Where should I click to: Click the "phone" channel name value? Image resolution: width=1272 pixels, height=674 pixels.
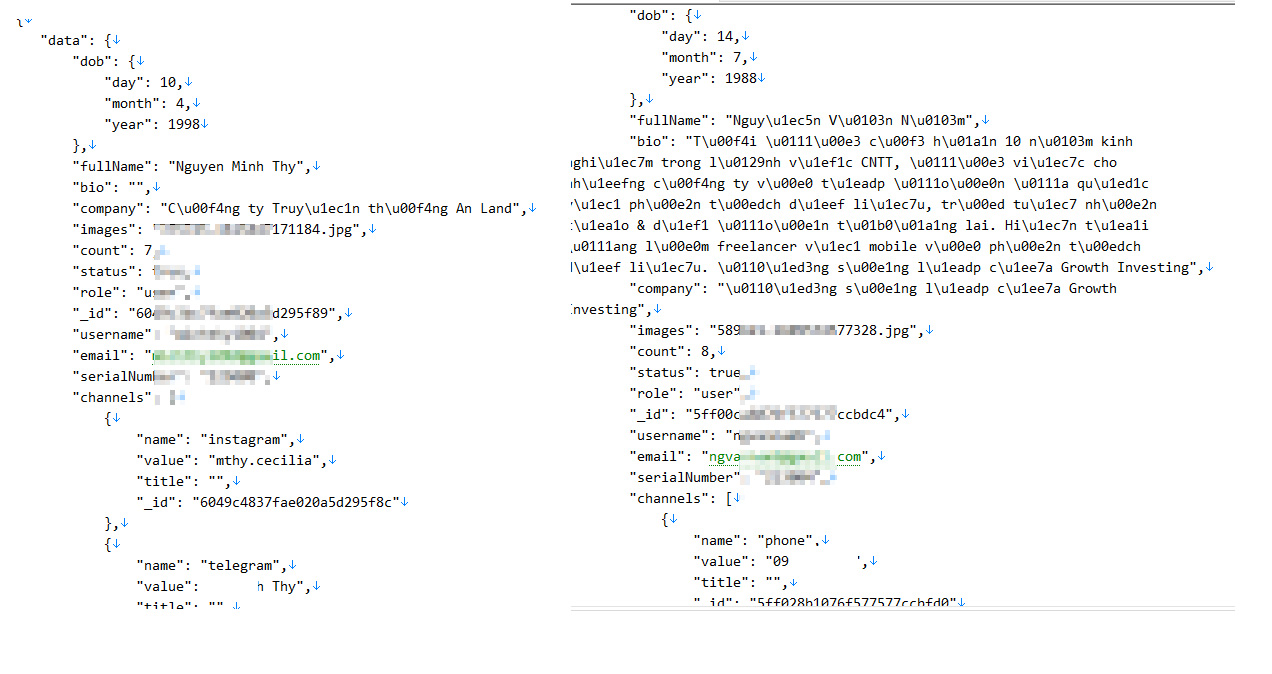[x=785, y=541]
